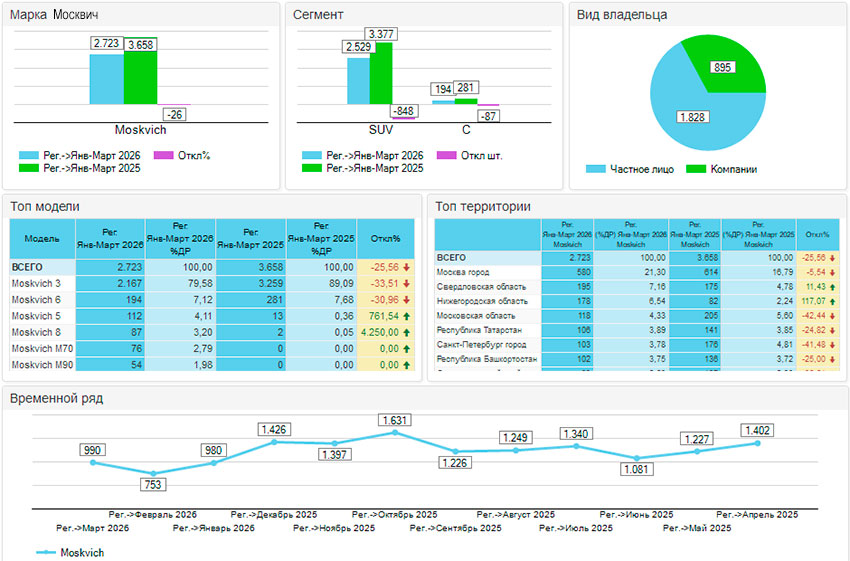Toggle Moskvich series legend under time chart

click(x=69, y=552)
